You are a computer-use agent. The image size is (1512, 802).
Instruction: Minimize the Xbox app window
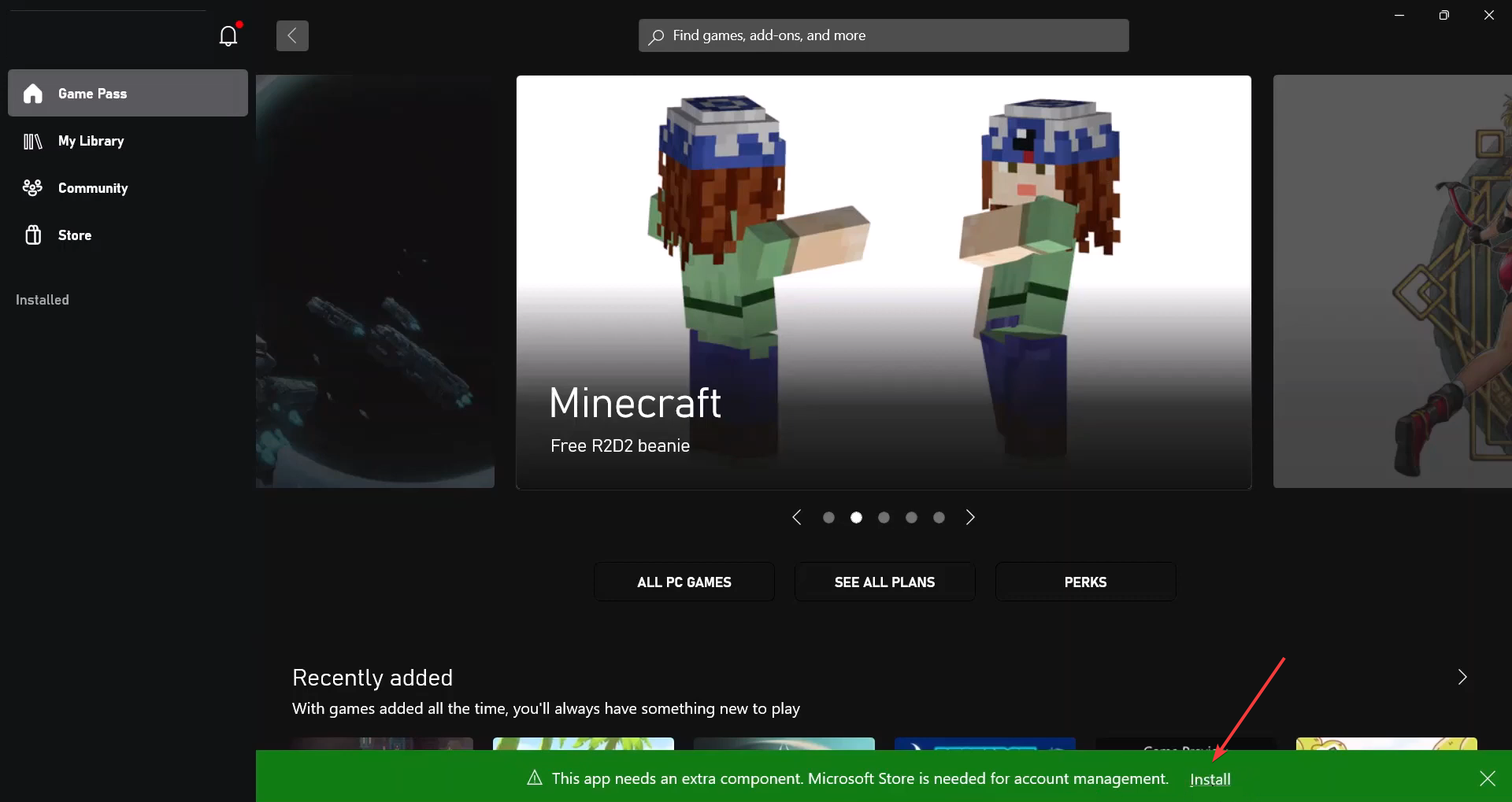[1399, 15]
